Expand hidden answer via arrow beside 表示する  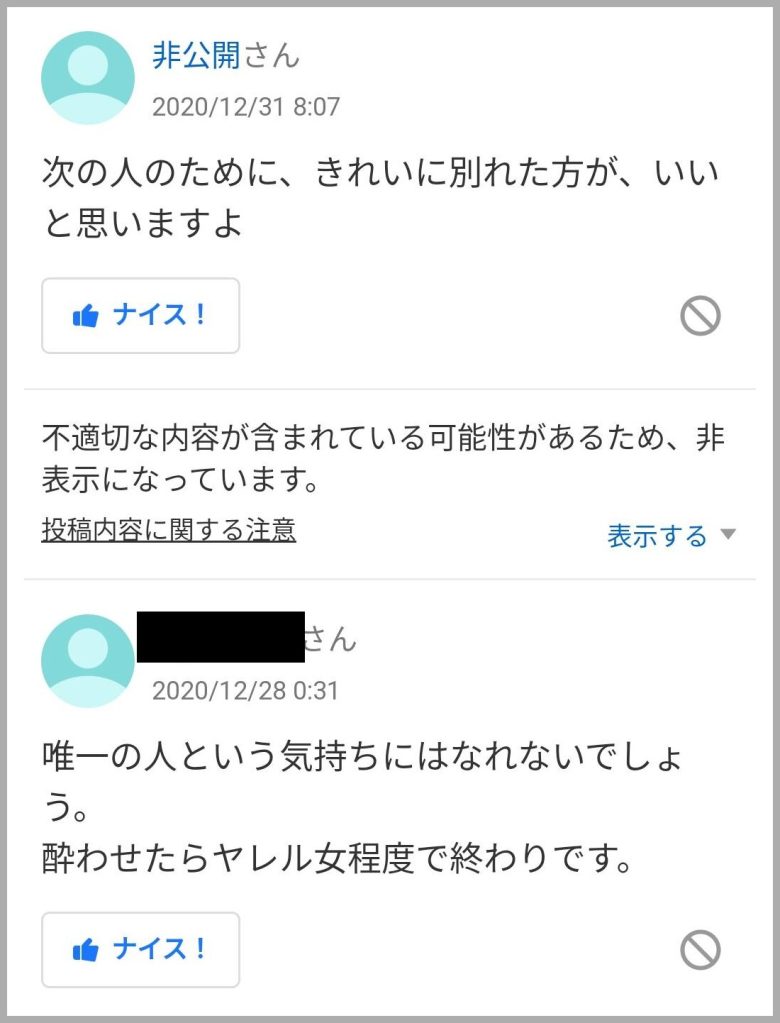coord(728,535)
